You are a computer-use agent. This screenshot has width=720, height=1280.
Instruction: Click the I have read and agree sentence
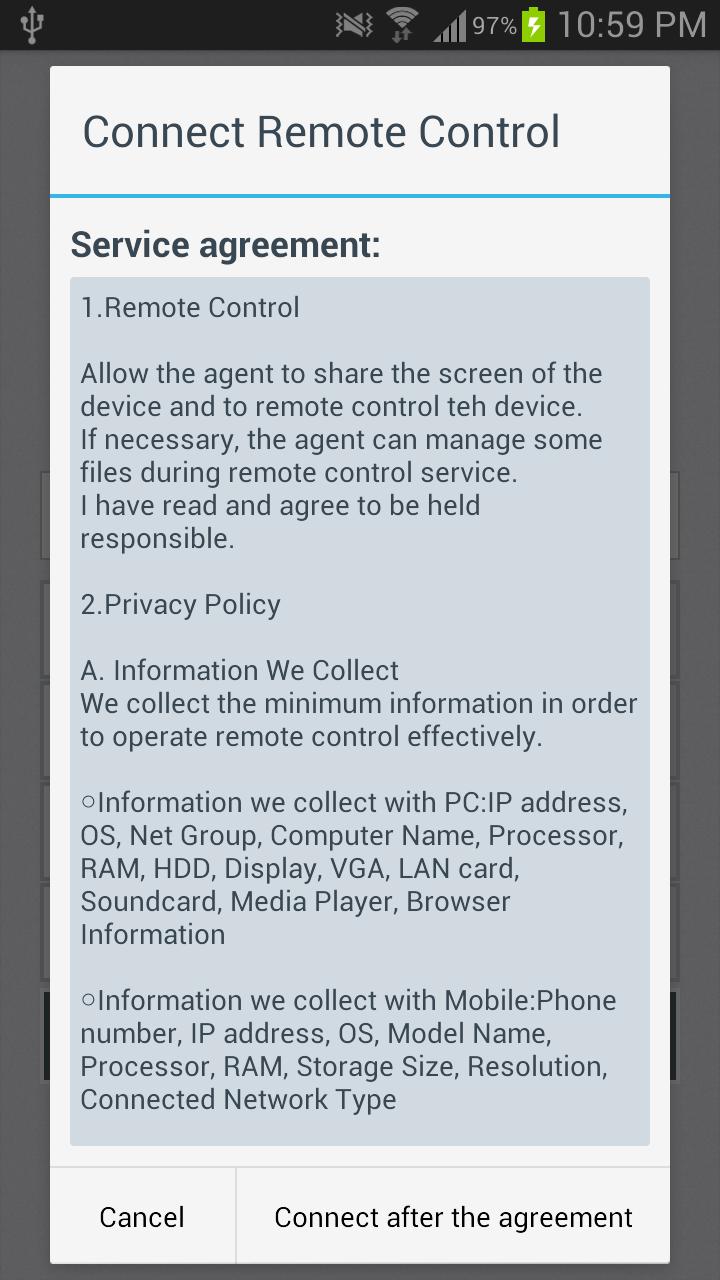click(x=281, y=522)
